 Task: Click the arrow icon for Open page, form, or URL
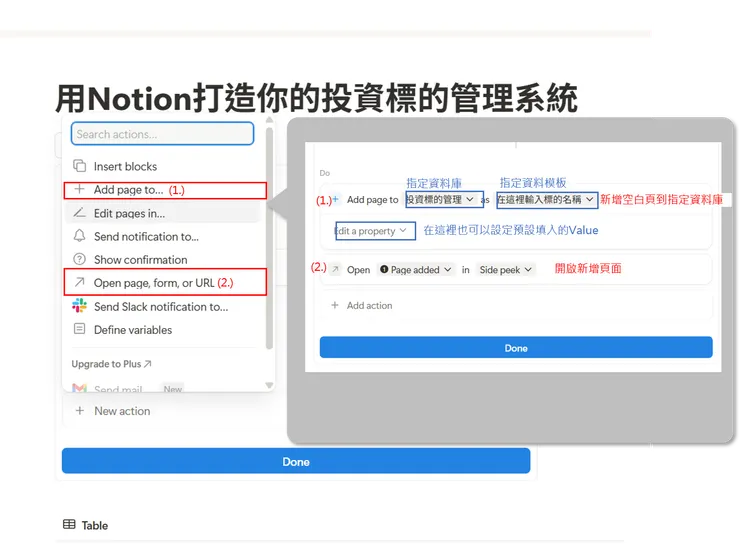click(x=79, y=282)
